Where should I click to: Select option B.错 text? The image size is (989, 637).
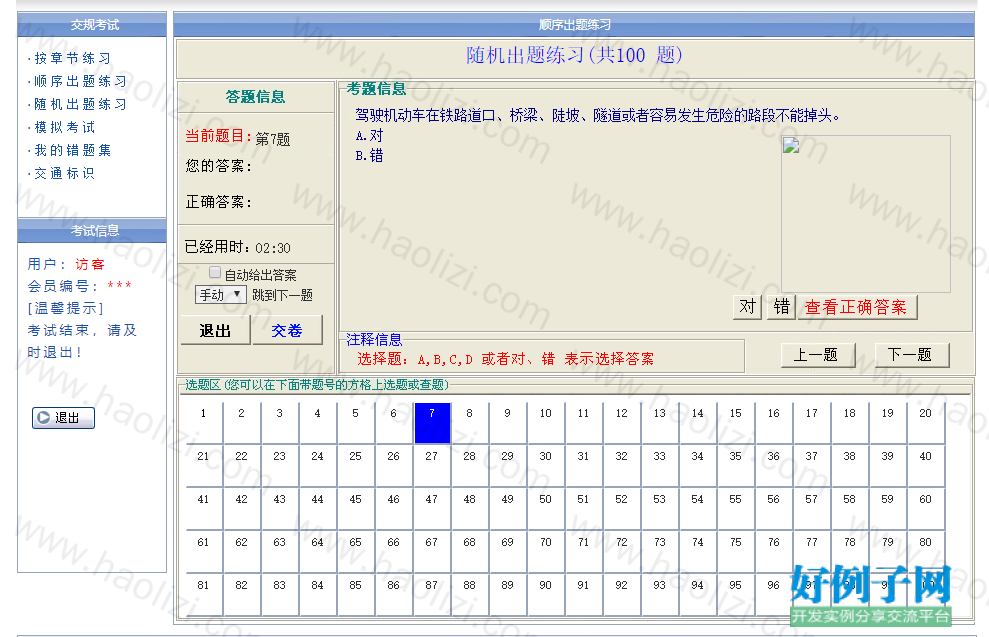point(369,156)
